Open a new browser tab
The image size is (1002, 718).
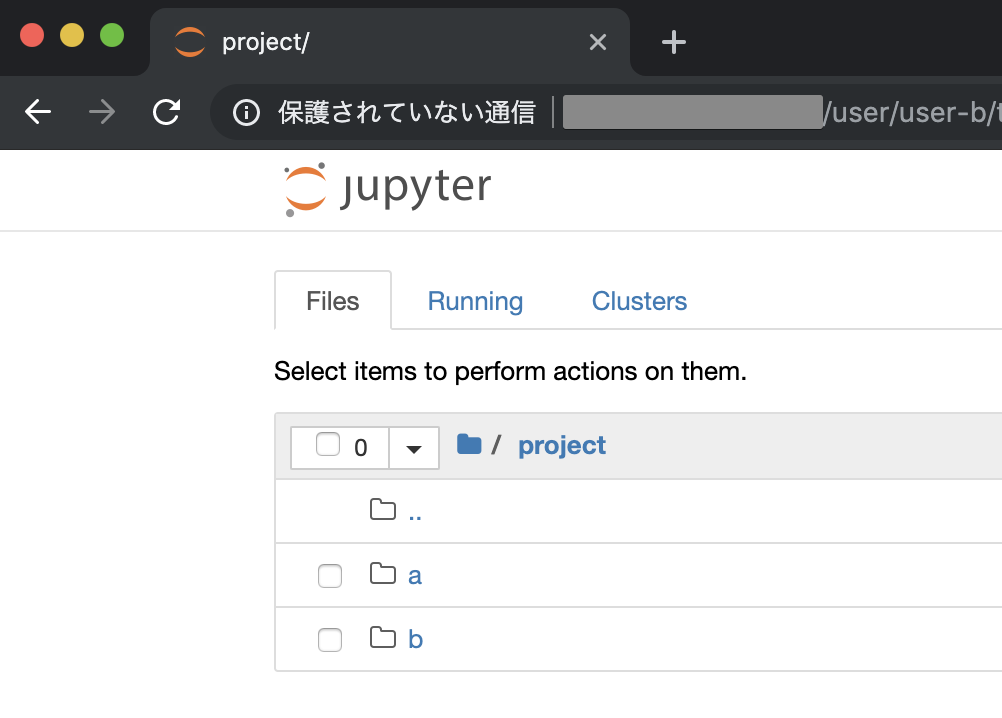[674, 42]
